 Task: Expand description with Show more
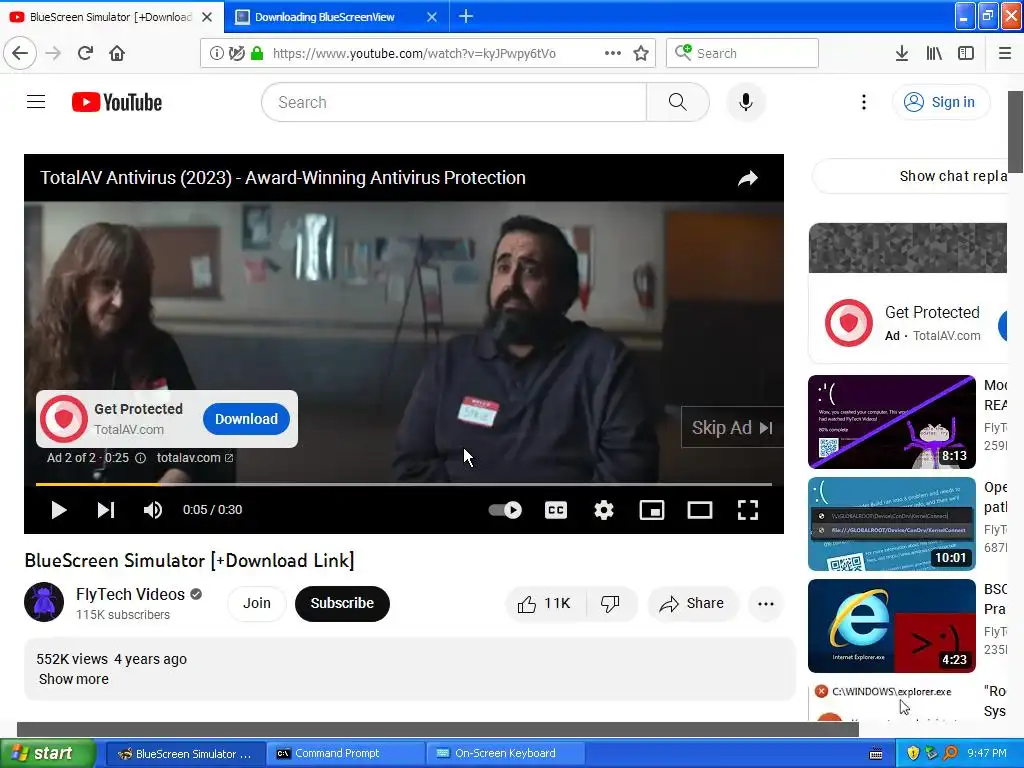(x=74, y=679)
